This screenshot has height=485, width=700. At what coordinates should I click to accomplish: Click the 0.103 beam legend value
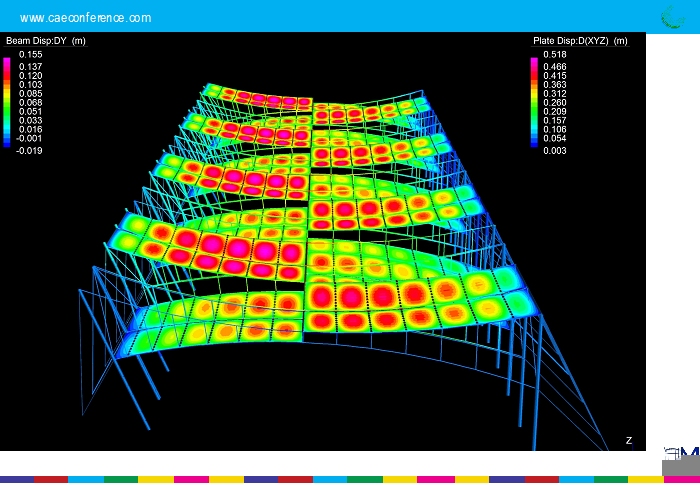[29, 85]
